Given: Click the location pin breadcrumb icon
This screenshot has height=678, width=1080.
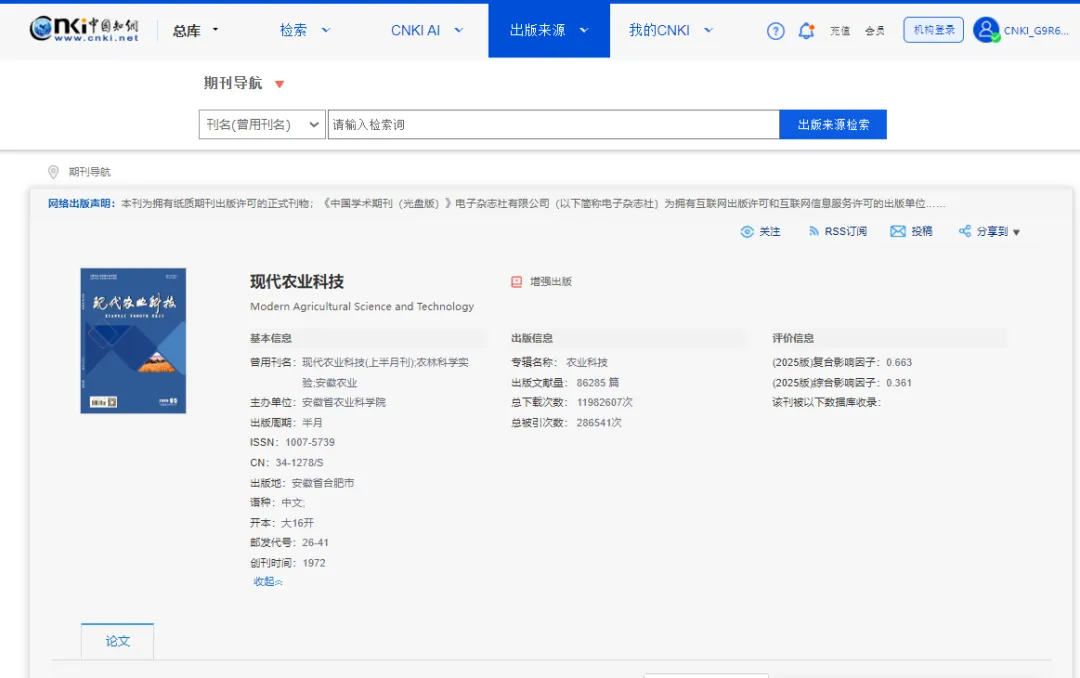Looking at the screenshot, I should coord(53,172).
